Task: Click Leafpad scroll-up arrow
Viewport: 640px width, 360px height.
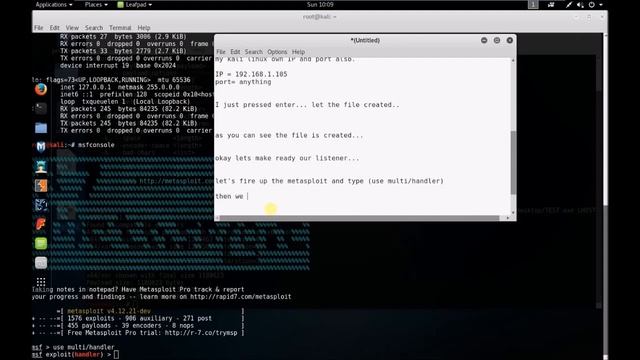Action: tap(513, 60)
